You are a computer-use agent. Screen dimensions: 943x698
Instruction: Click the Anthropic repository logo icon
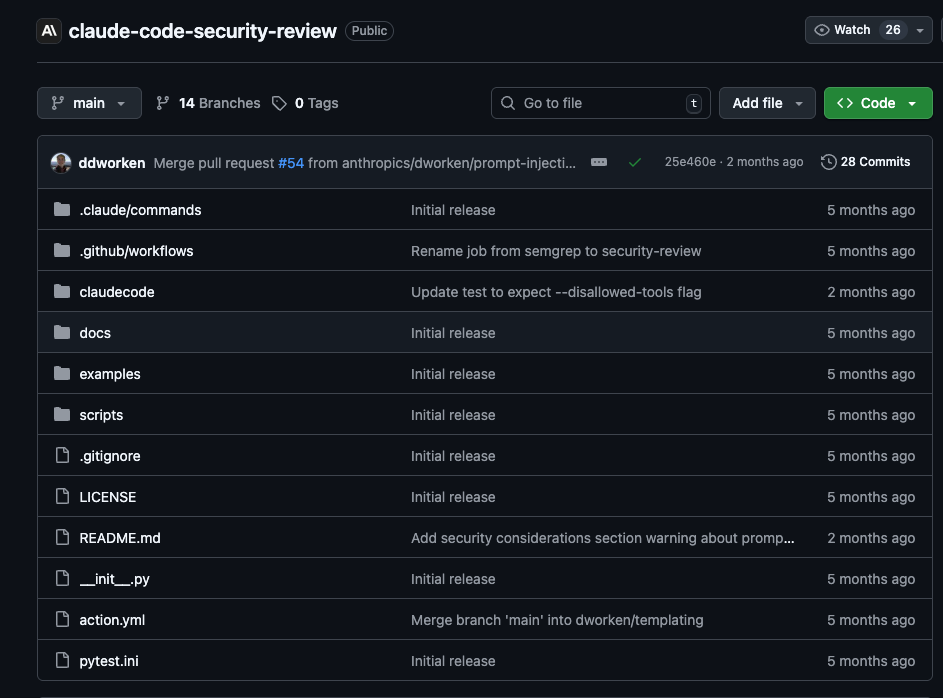tap(49, 31)
